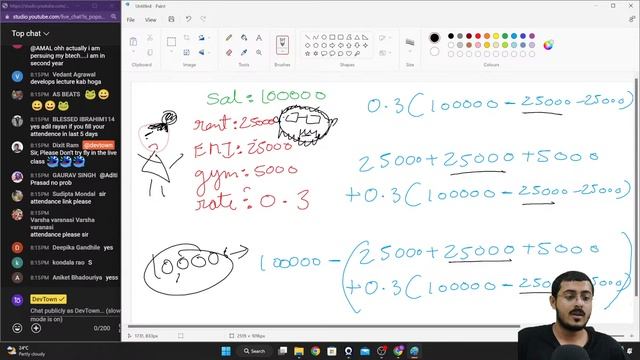Open Google Chrome from taskbar
The image size is (640, 360).
(315, 351)
